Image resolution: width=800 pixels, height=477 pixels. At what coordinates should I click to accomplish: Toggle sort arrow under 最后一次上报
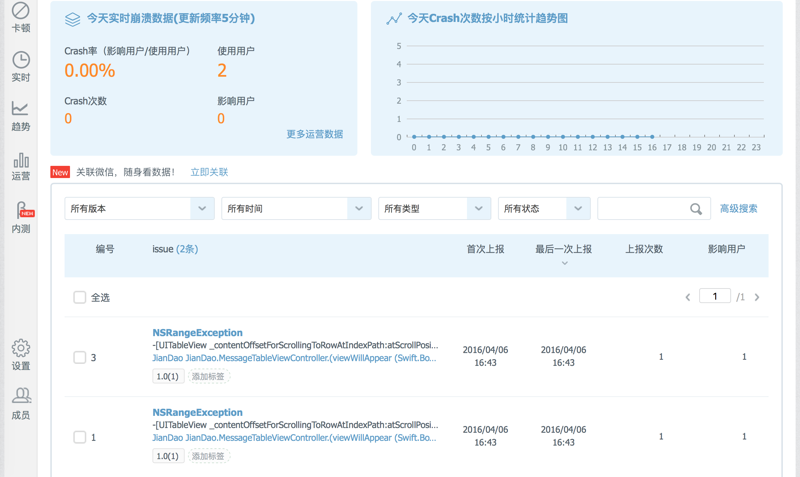pyautogui.click(x=564, y=263)
